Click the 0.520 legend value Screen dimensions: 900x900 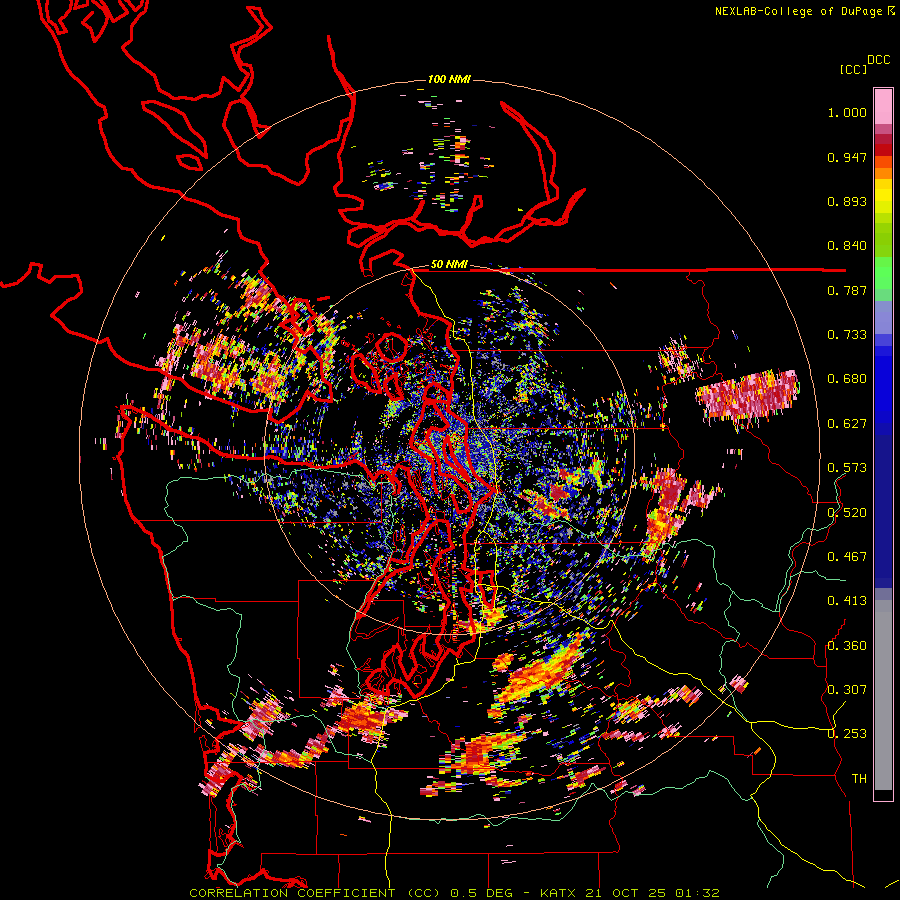tap(847, 513)
